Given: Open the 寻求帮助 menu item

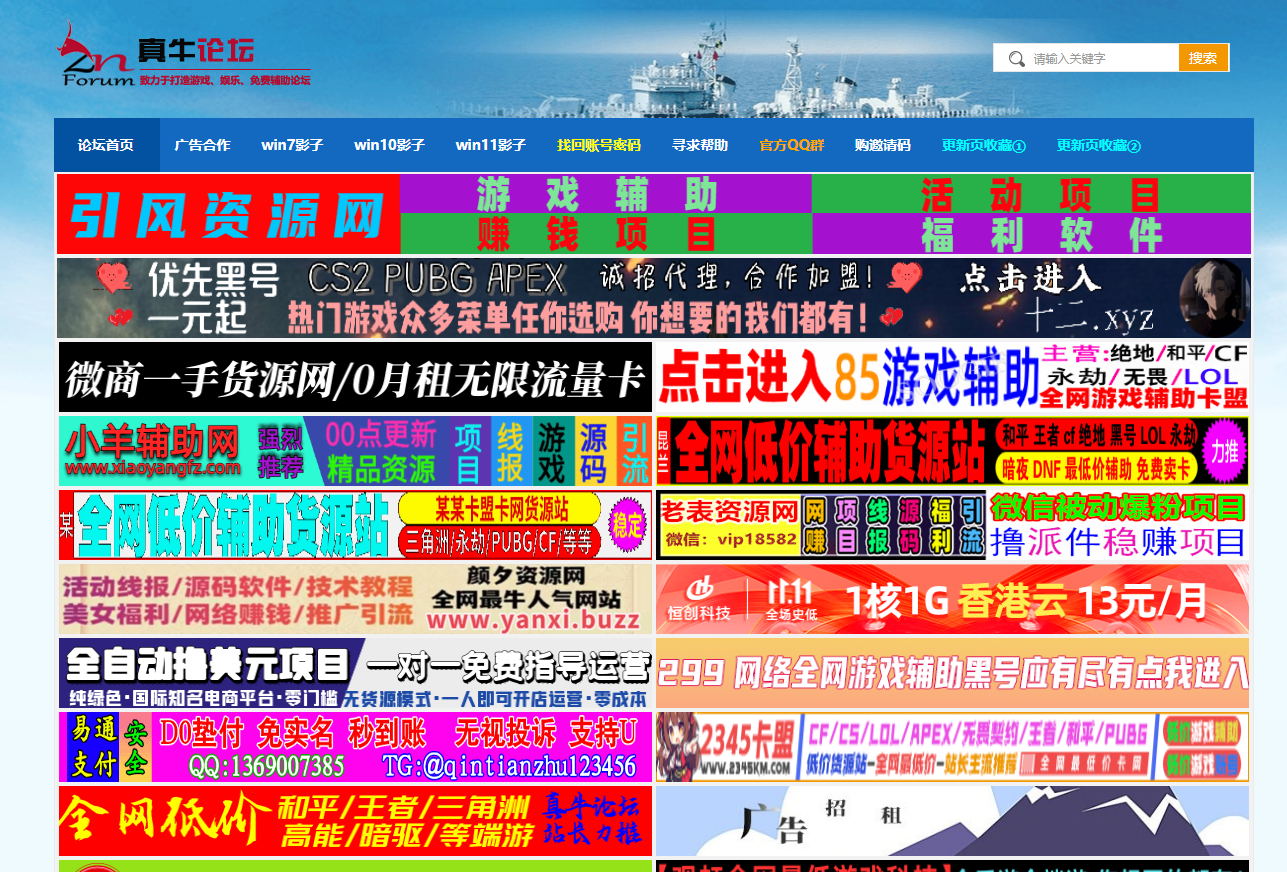Looking at the screenshot, I should coord(700,145).
